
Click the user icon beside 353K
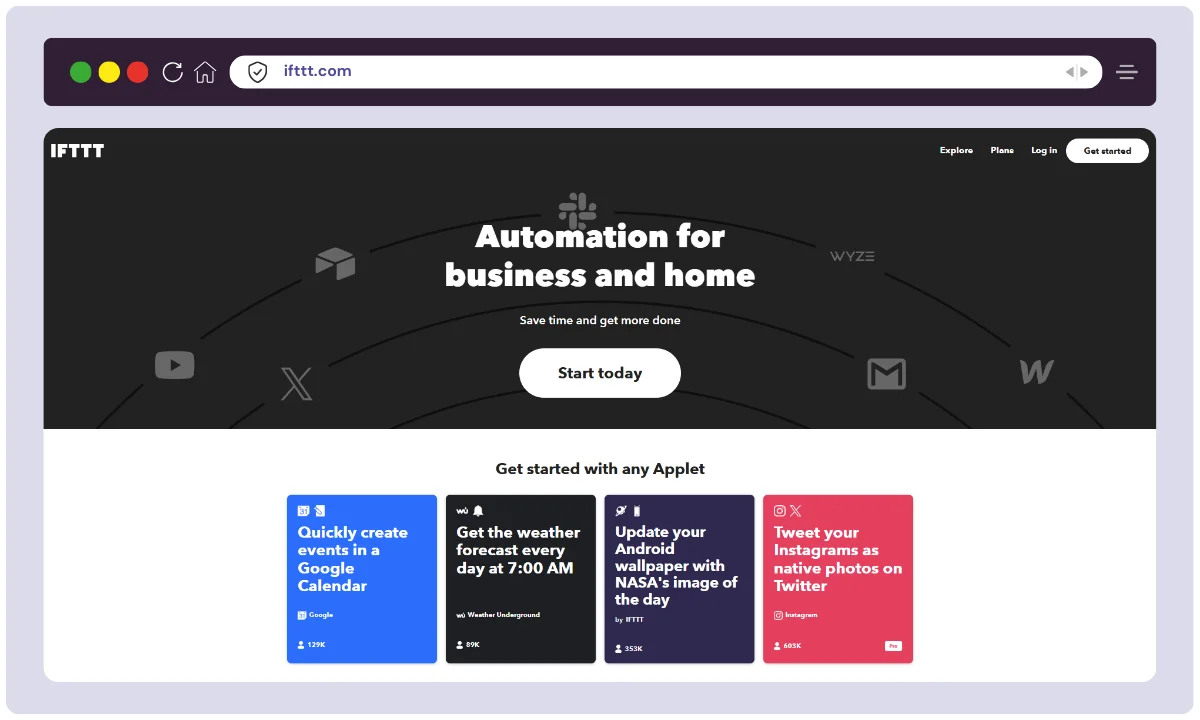point(618,649)
